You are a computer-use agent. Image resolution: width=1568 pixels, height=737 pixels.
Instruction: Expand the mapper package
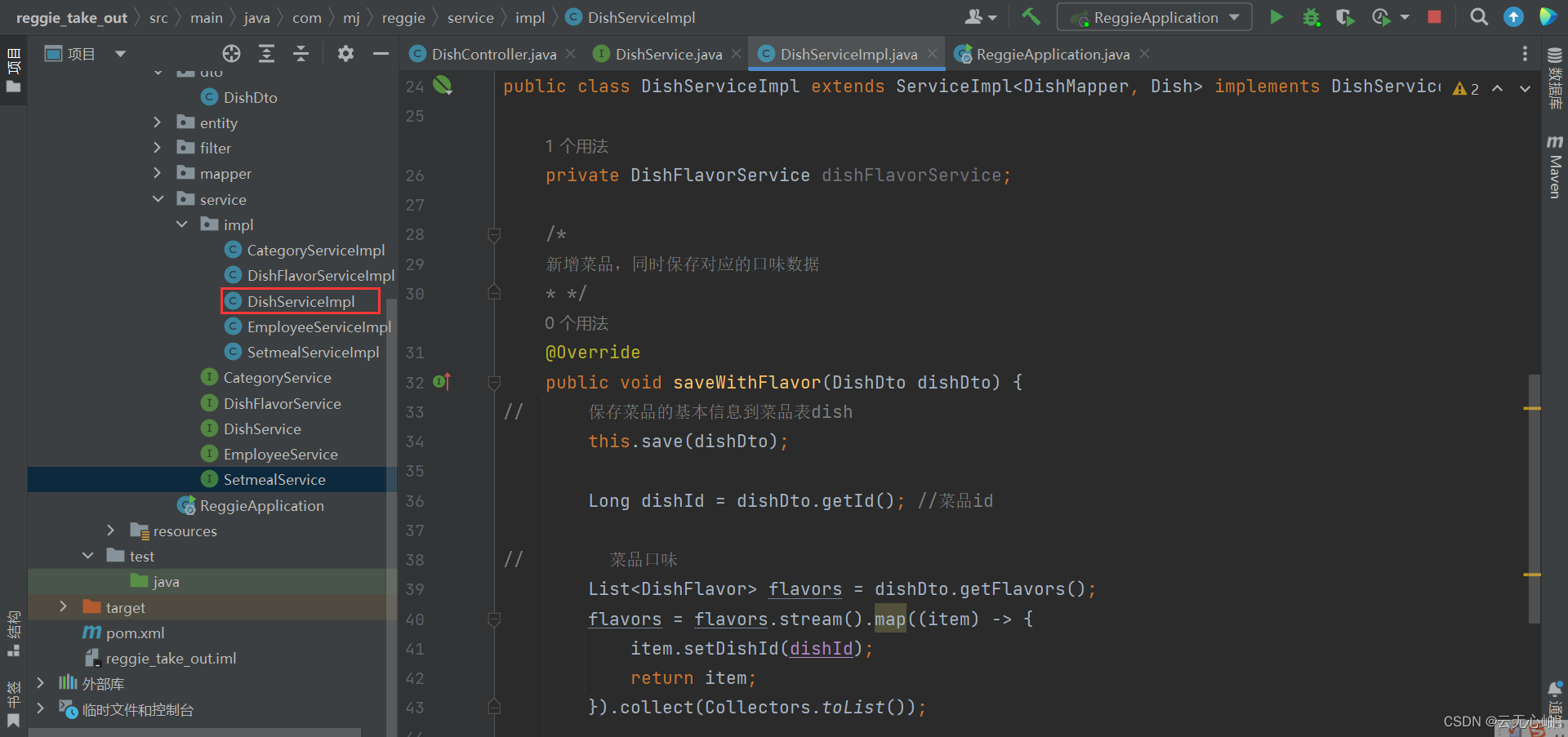[x=157, y=173]
